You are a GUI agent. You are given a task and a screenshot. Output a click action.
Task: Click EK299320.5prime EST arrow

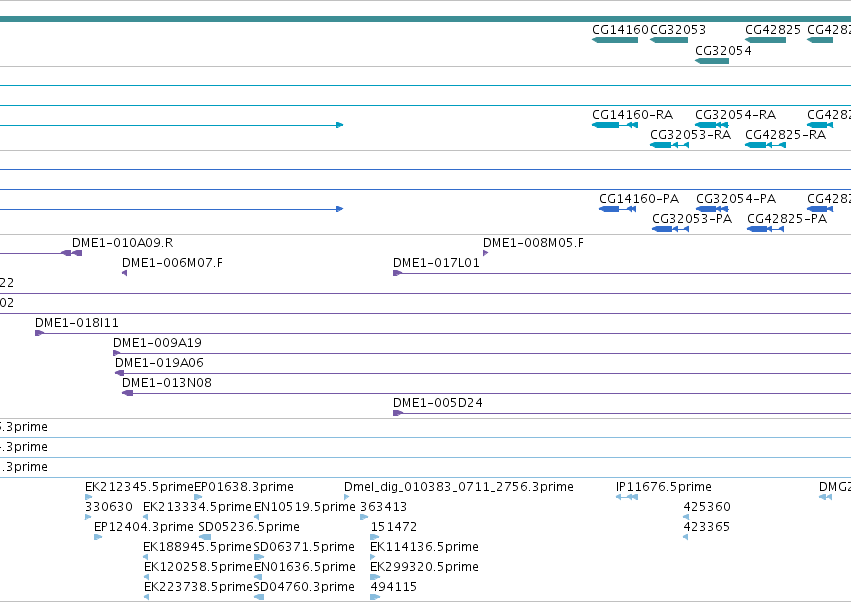375,577
